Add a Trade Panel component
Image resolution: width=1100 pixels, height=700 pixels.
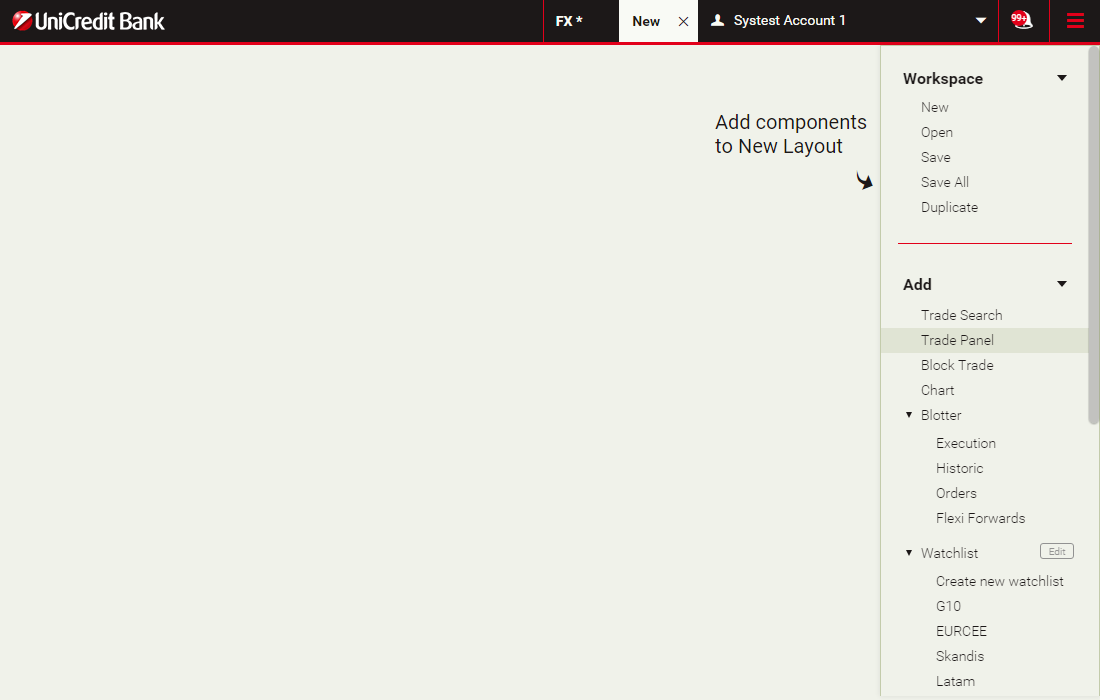[957, 340]
